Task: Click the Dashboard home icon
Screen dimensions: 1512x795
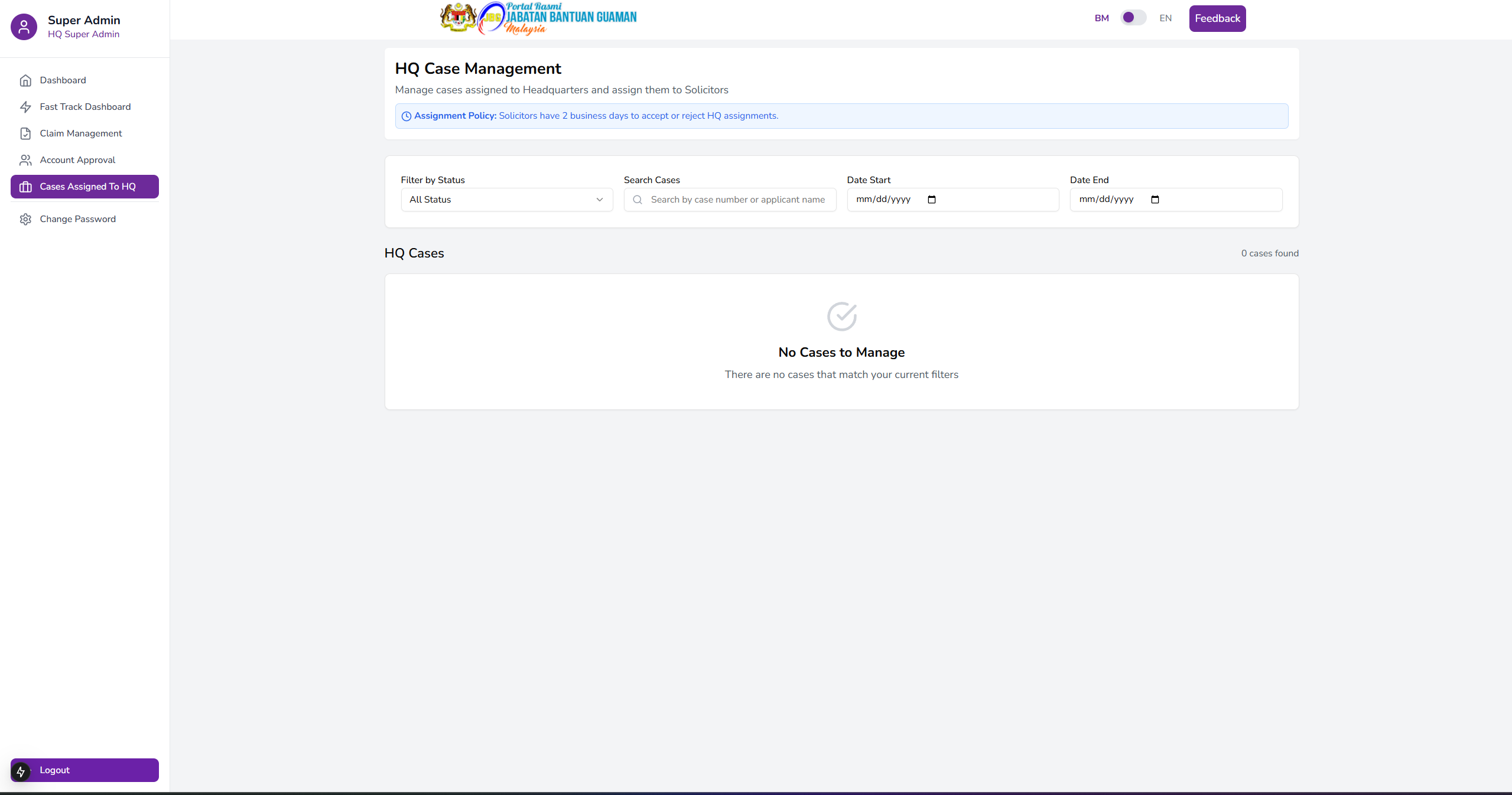Action: (25, 80)
